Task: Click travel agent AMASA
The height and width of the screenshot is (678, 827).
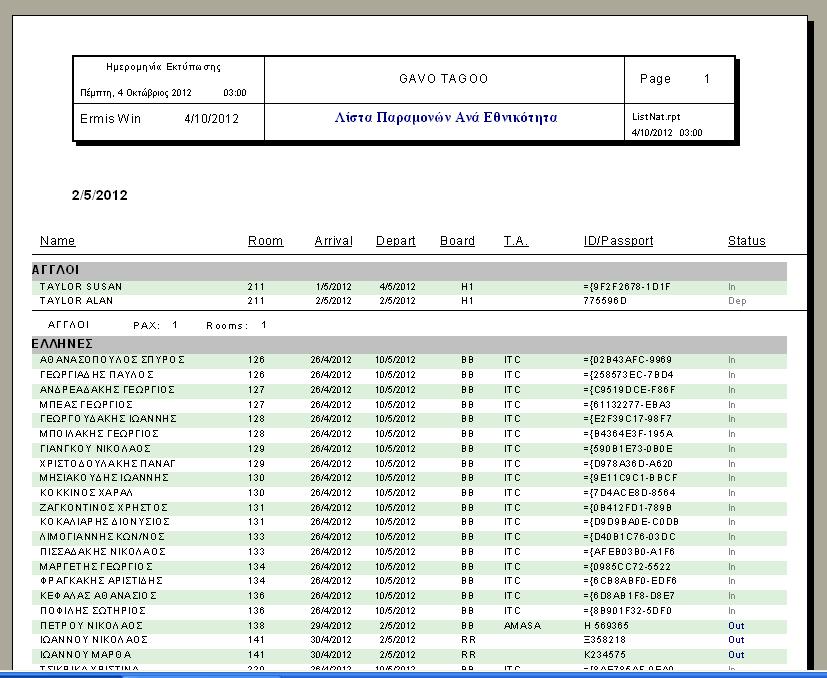Action: 523,626
